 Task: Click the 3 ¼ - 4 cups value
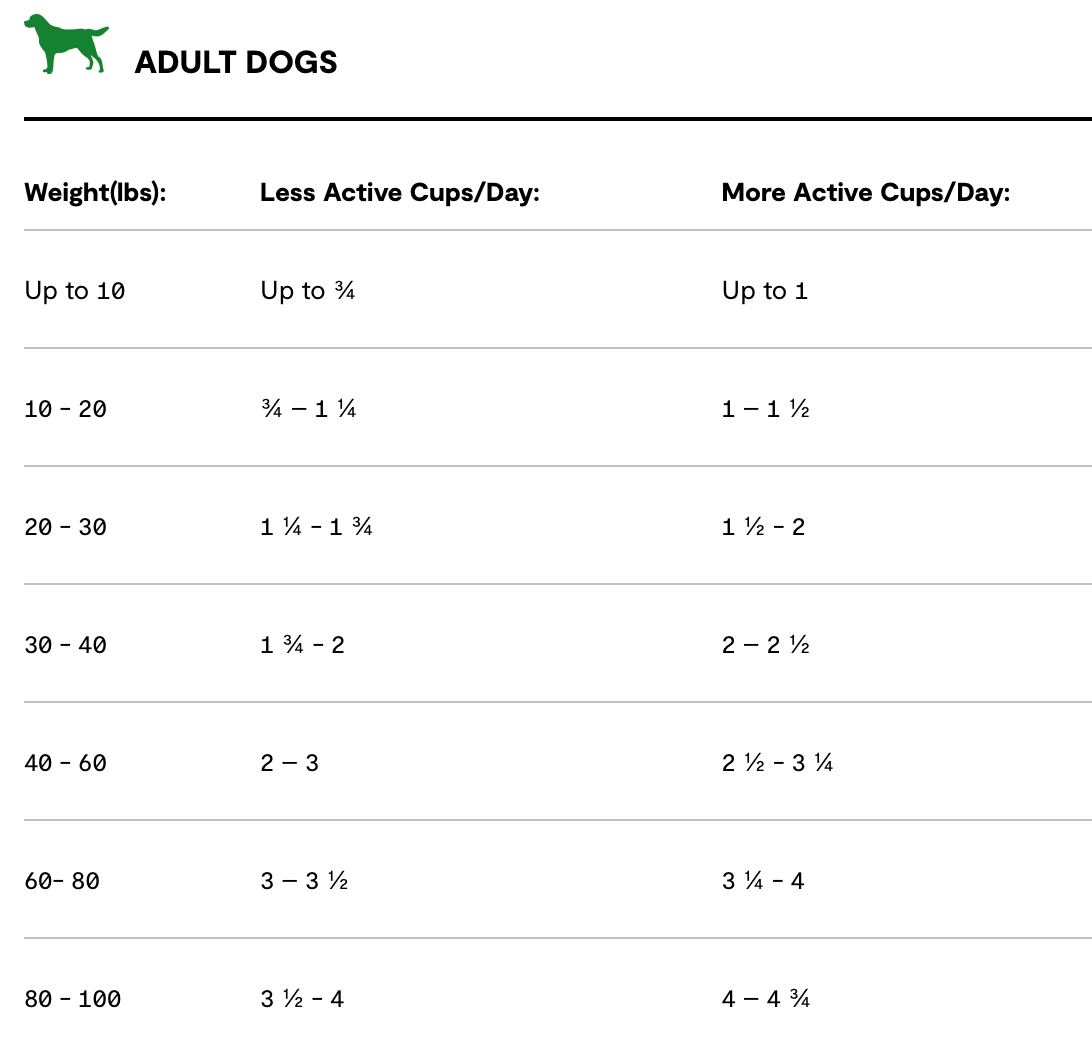[x=763, y=881]
